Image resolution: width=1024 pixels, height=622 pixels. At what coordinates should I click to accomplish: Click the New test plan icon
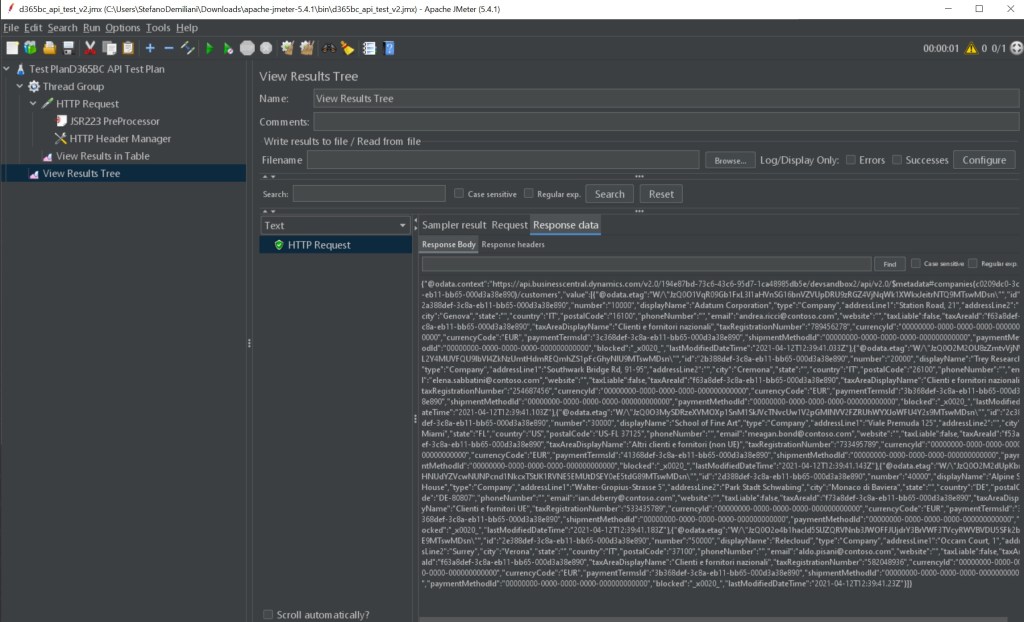click(x=11, y=47)
